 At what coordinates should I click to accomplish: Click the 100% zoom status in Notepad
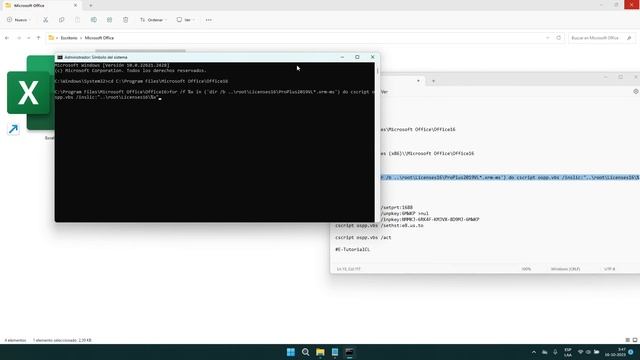[x=526, y=269]
